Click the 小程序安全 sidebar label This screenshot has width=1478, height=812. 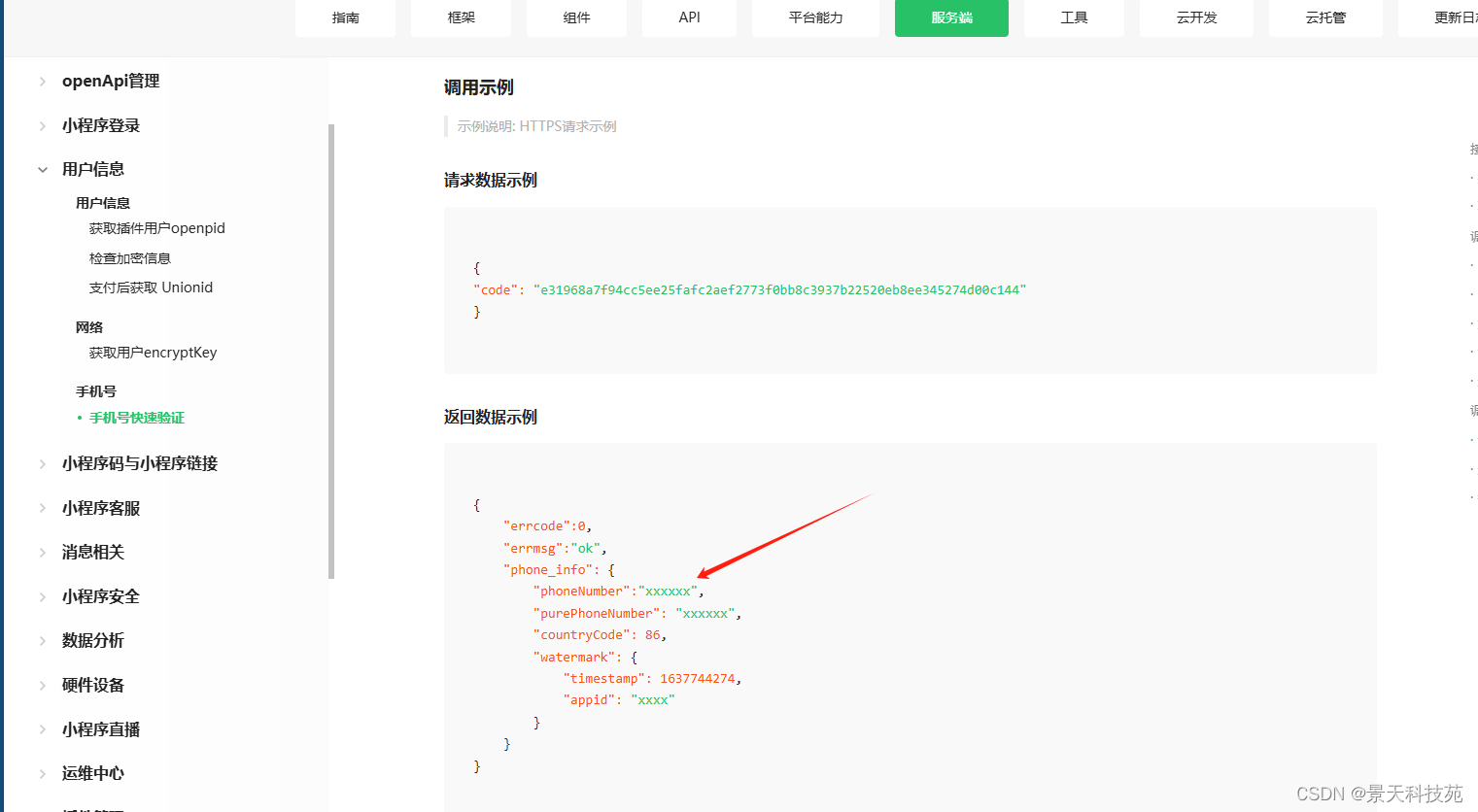pyautogui.click(x=101, y=596)
